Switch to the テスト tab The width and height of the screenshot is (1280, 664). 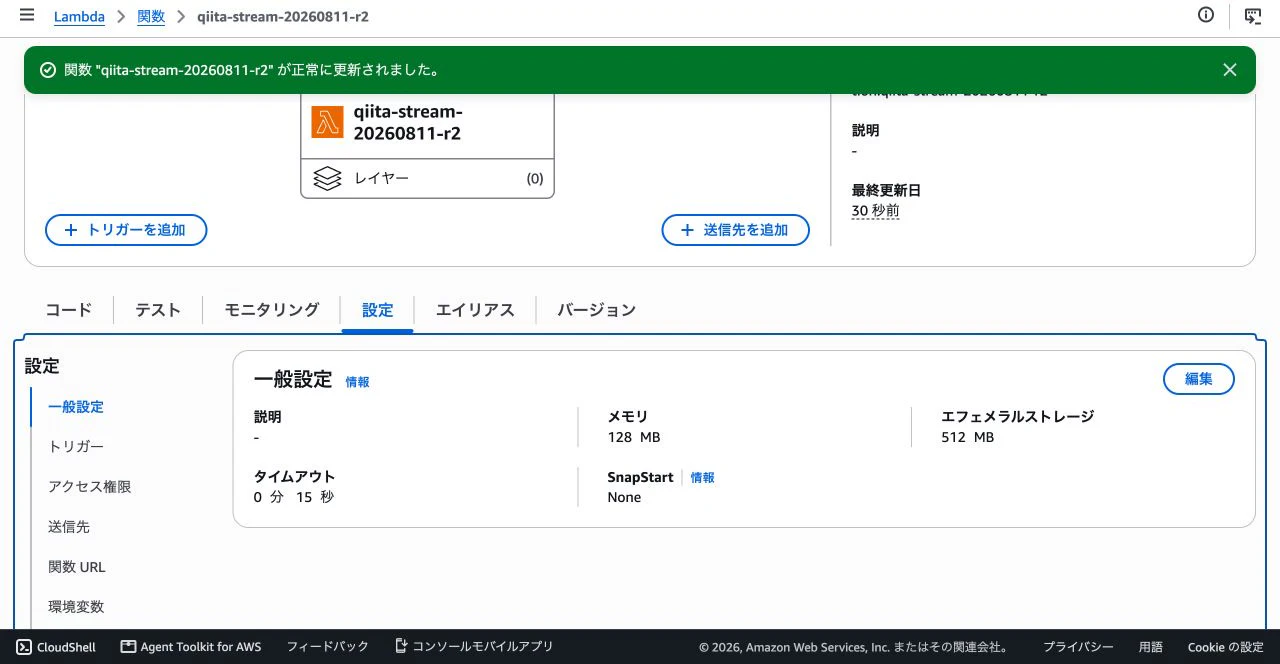click(x=158, y=310)
